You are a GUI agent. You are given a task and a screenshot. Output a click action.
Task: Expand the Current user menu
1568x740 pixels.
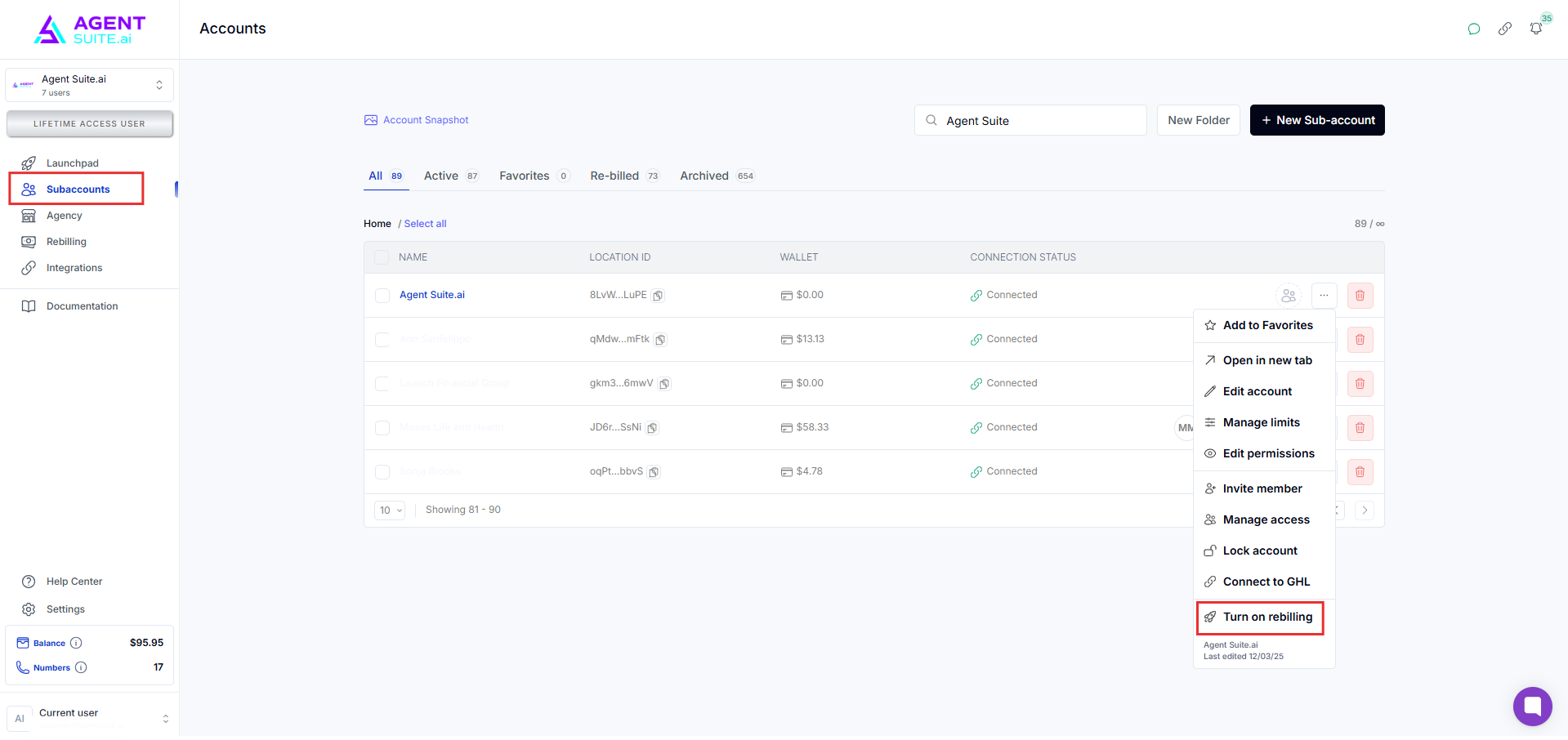[x=89, y=718]
